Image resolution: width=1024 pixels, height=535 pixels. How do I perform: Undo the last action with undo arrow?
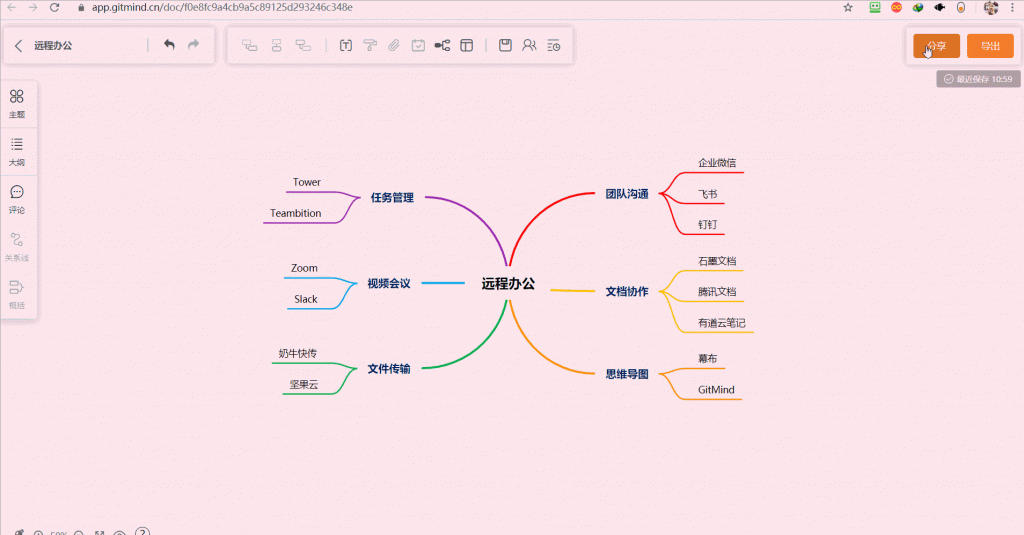[169, 45]
